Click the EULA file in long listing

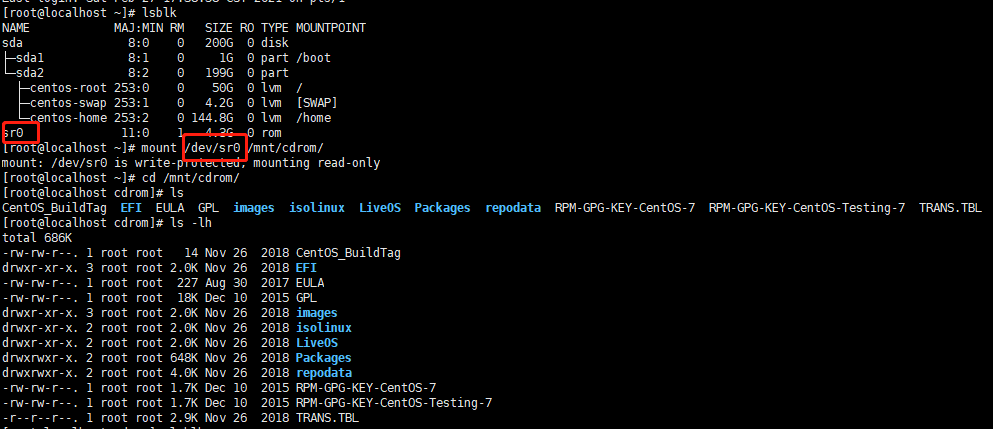click(x=310, y=282)
